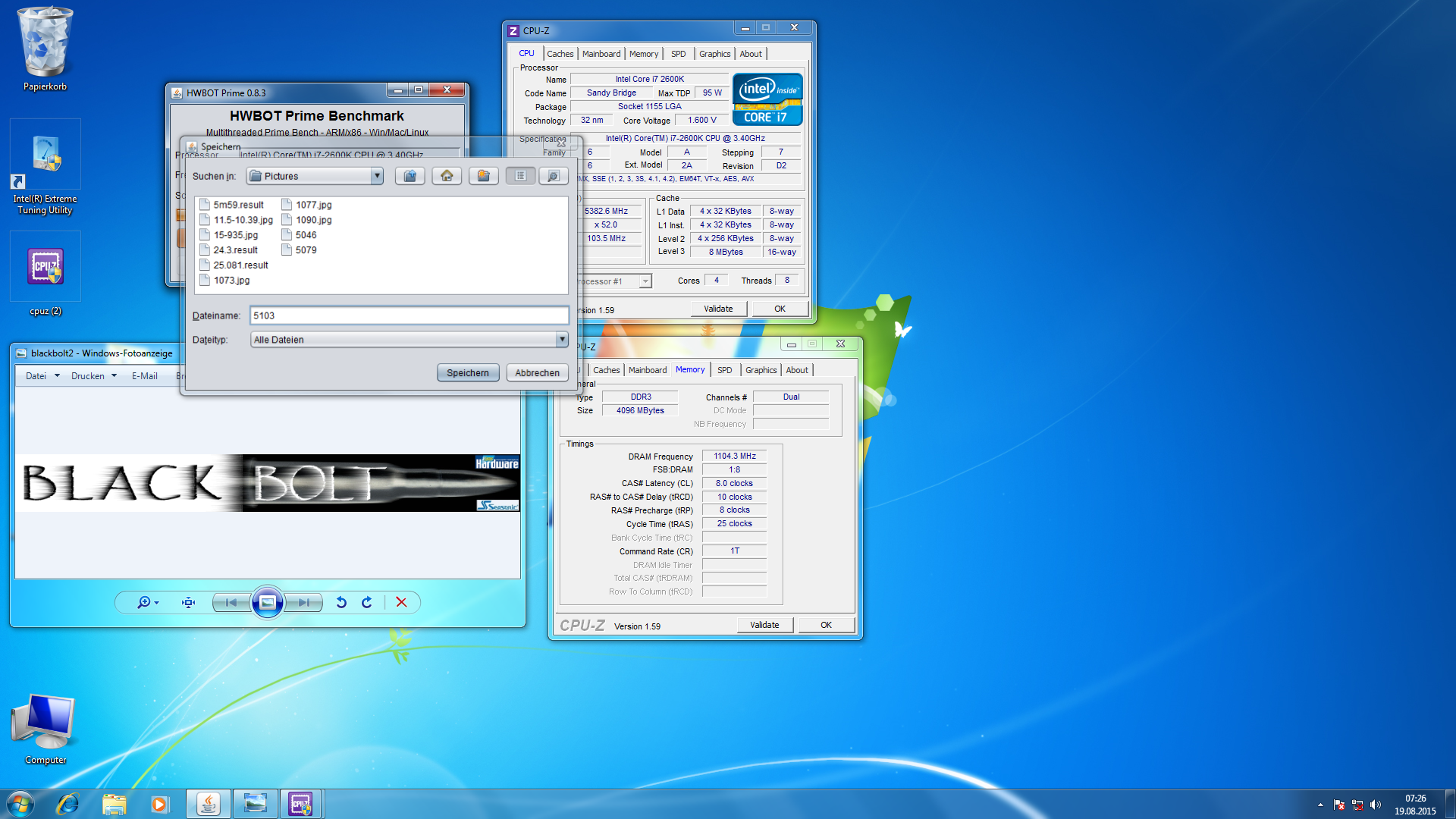Click Validate in upper CPU-Z window
1456x819 pixels.
pyautogui.click(x=718, y=309)
